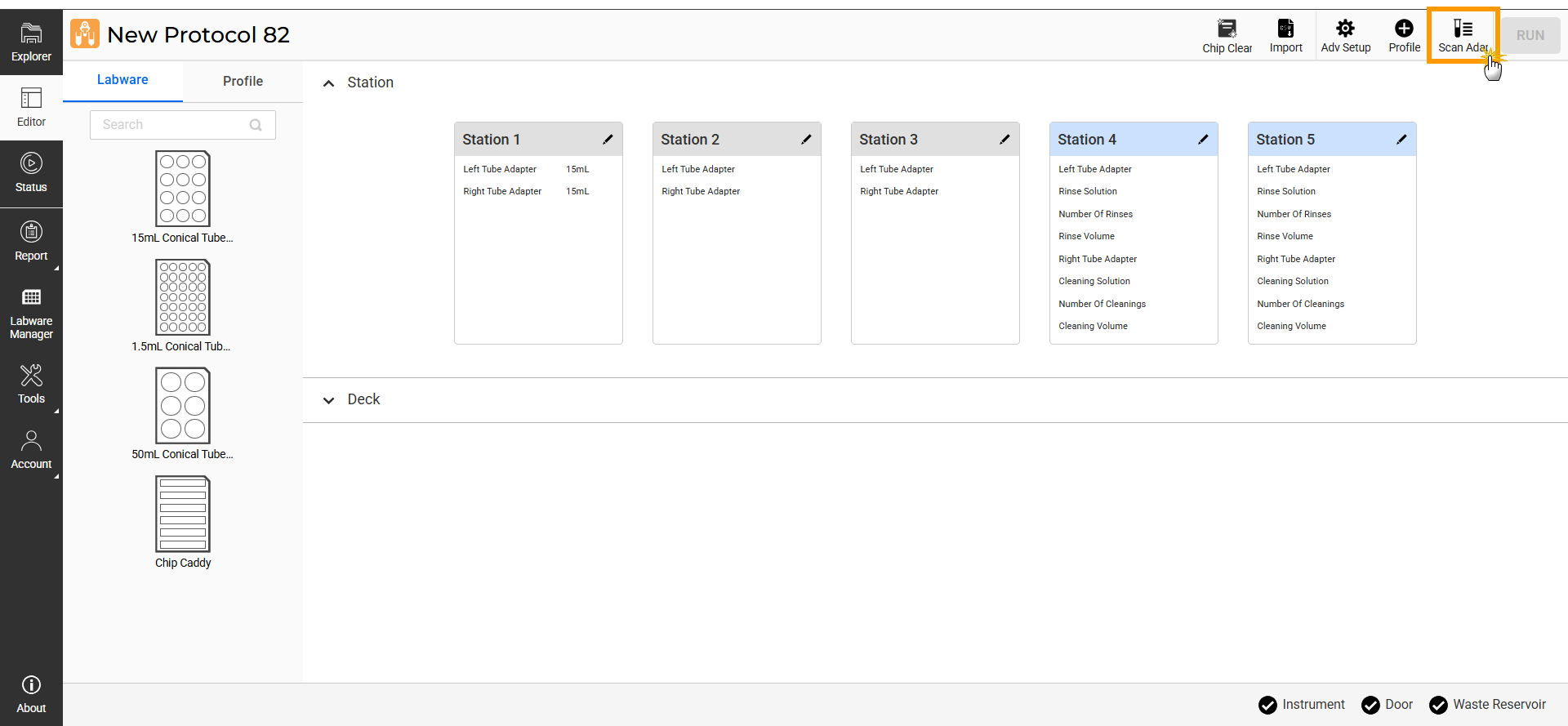Open the Tools menu icon

pos(31,384)
